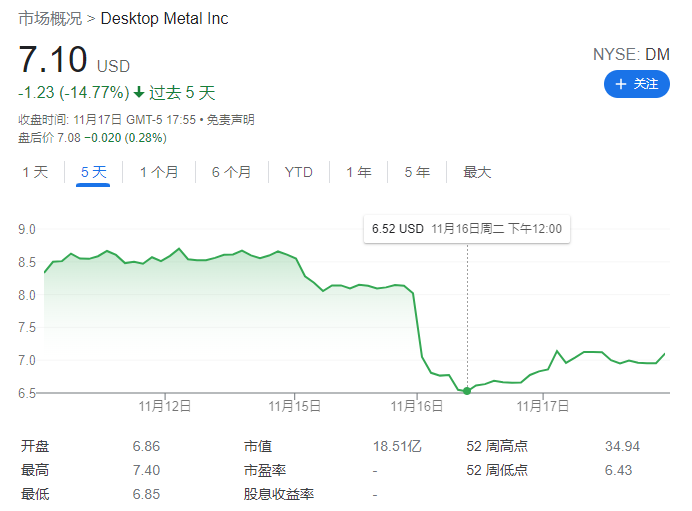The width and height of the screenshot is (692, 511).
Task: Click the down arrow next to 过去 5 天
Action: point(139,92)
